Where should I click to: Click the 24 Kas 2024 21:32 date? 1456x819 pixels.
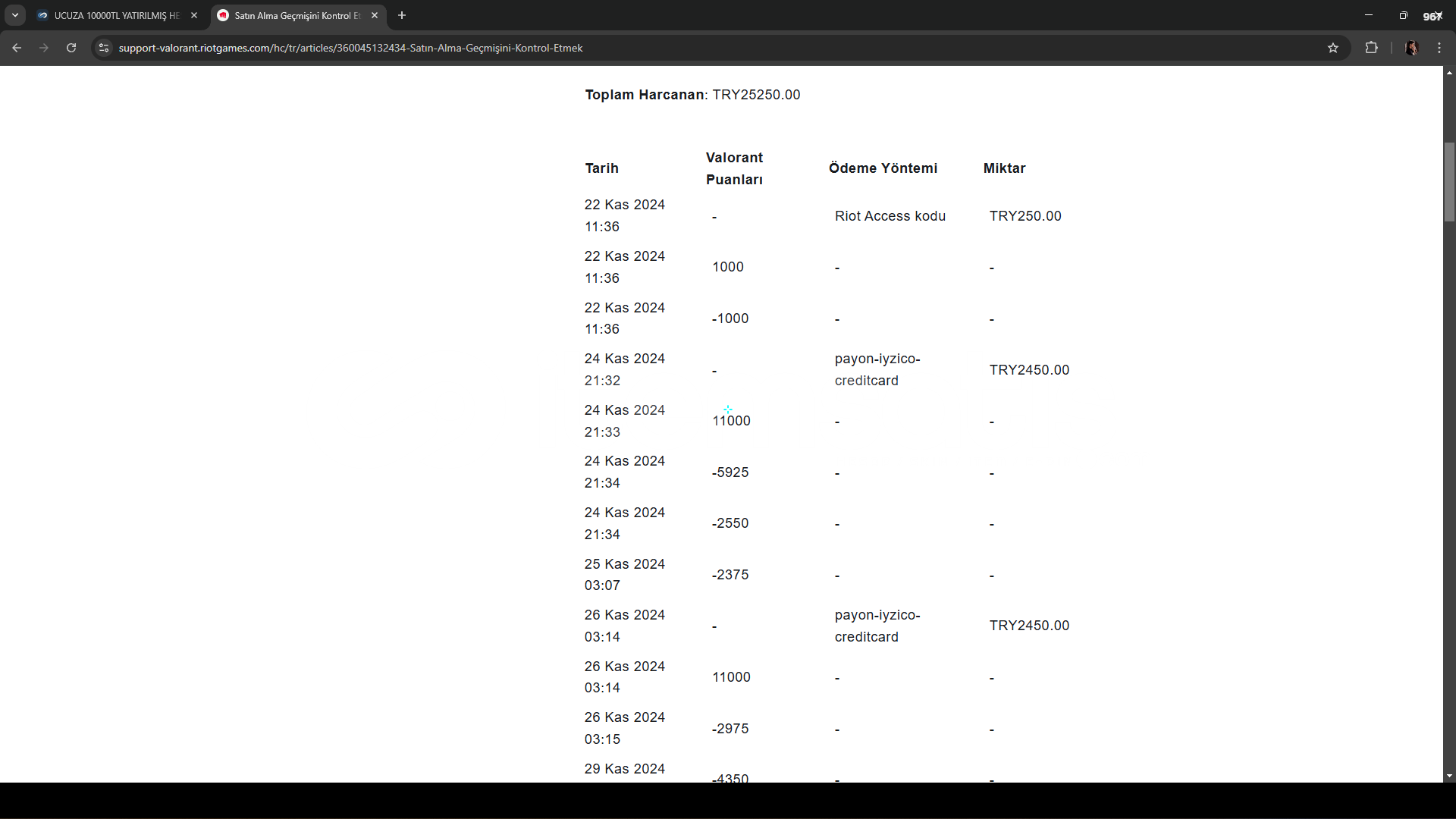(625, 369)
